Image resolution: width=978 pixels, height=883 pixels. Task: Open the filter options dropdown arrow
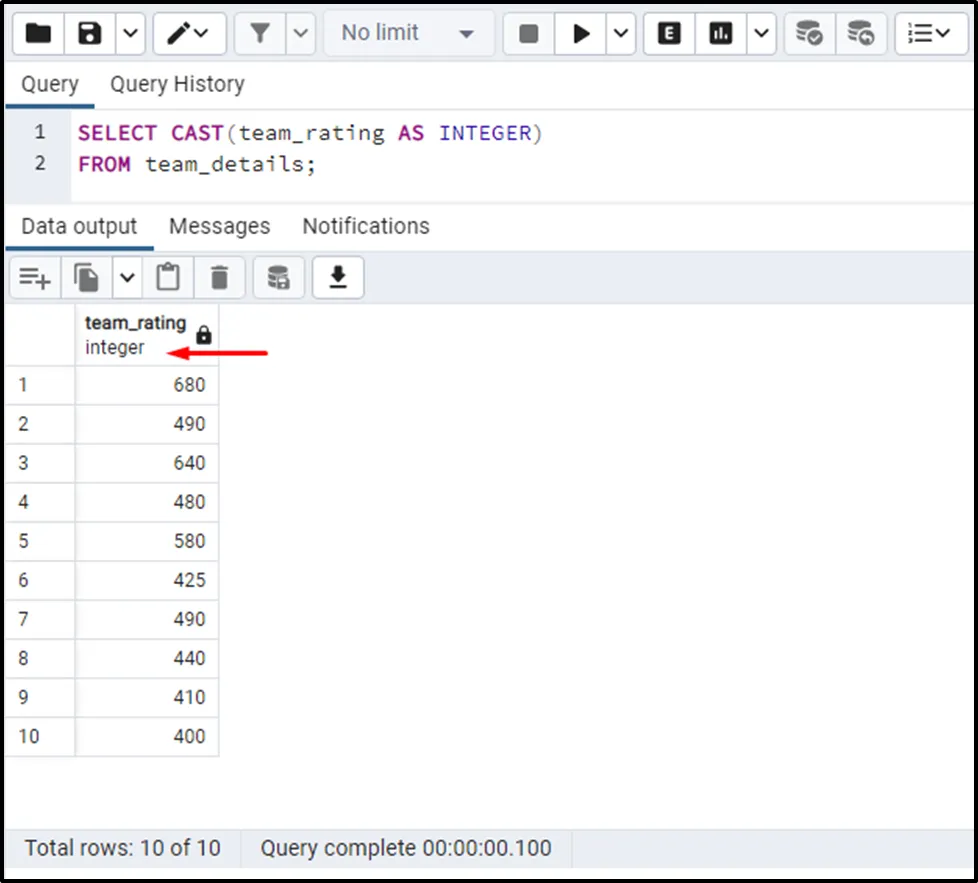301,33
